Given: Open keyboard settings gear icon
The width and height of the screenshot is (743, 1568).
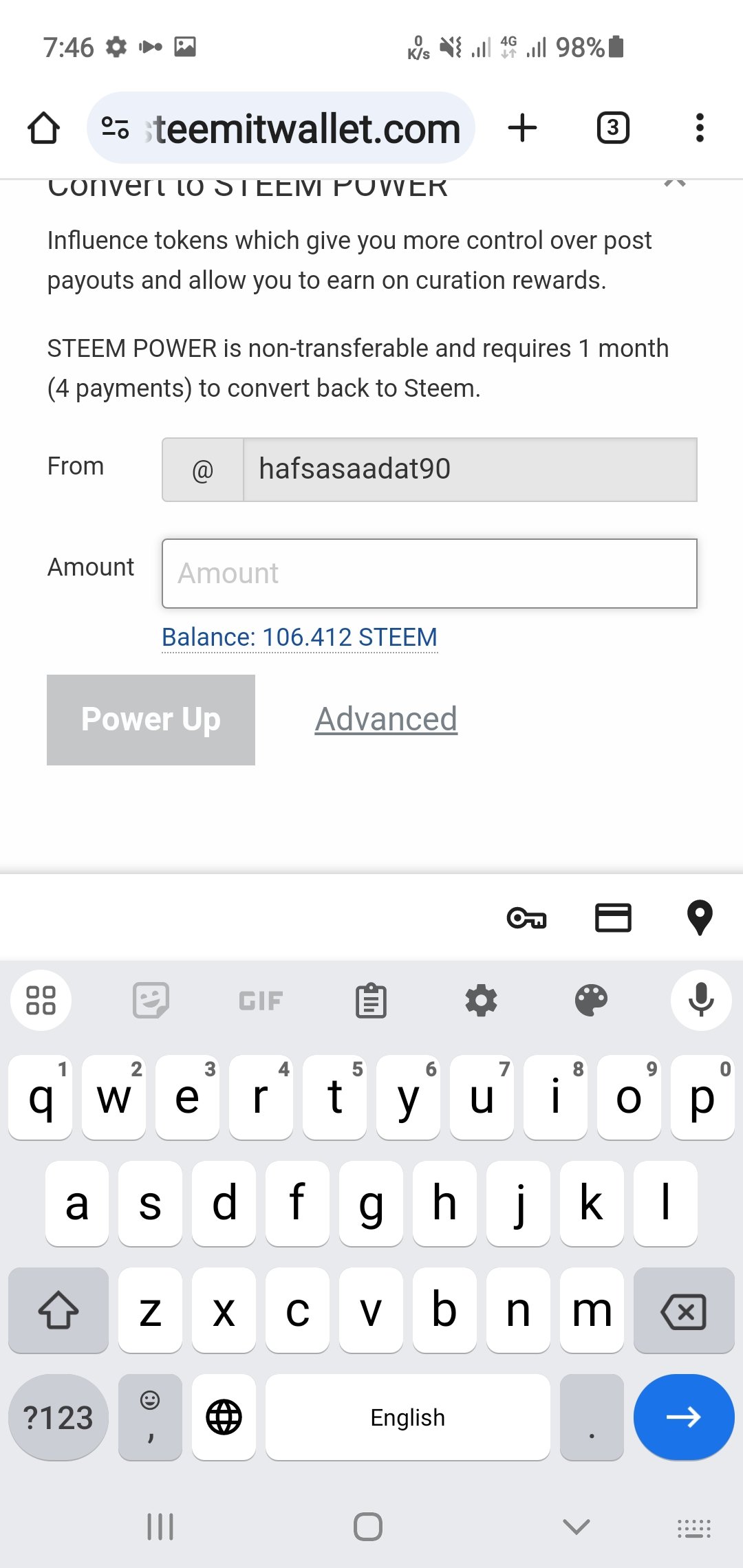Looking at the screenshot, I should 481,1001.
